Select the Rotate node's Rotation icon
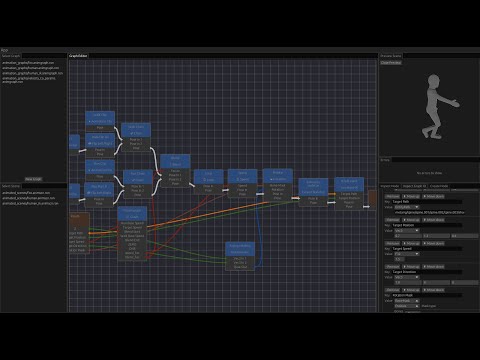The height and width of the screenshot is (360, 480). (x=271, y=179)
